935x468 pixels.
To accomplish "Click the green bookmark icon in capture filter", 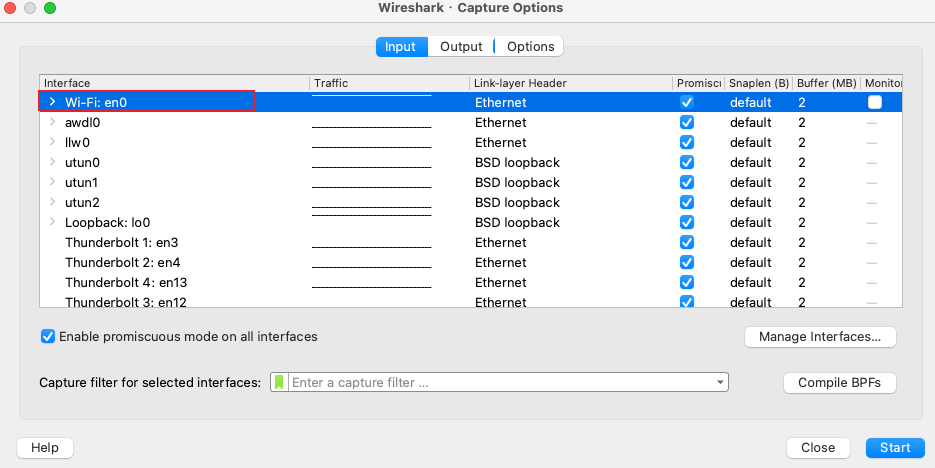I will 279,382.
